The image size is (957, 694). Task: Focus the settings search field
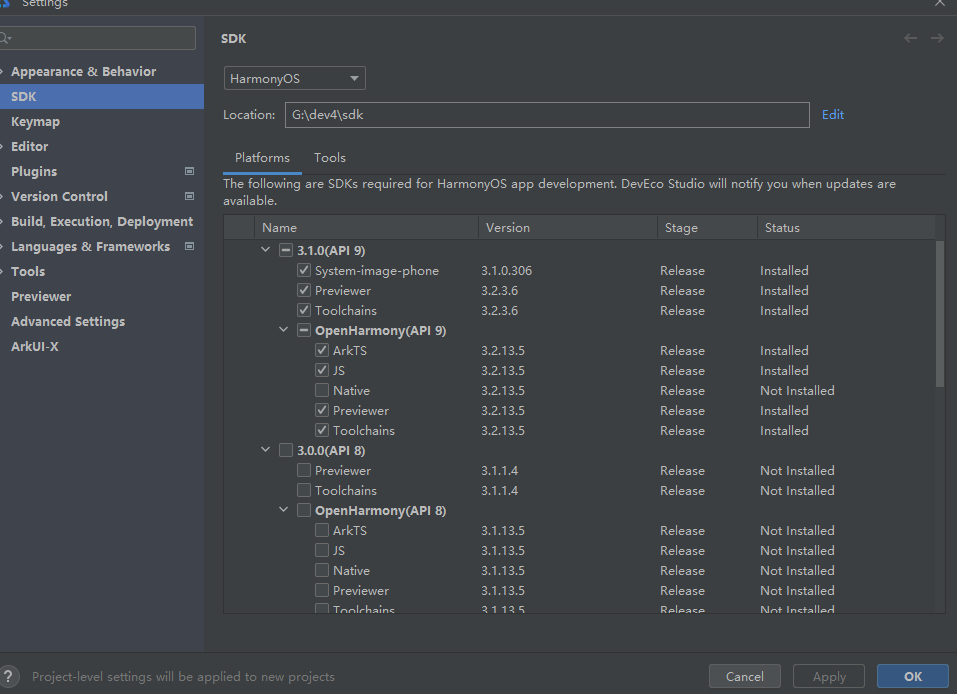point(98,38)
